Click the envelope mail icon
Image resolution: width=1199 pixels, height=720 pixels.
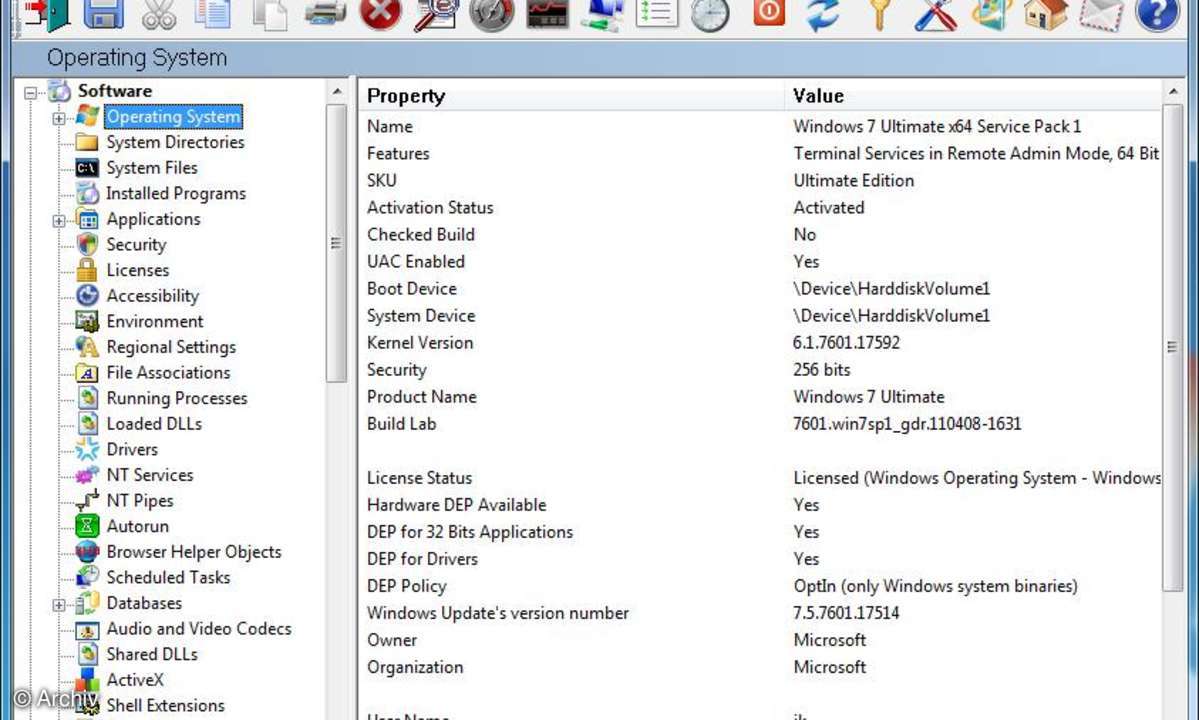coord(1101,14)
